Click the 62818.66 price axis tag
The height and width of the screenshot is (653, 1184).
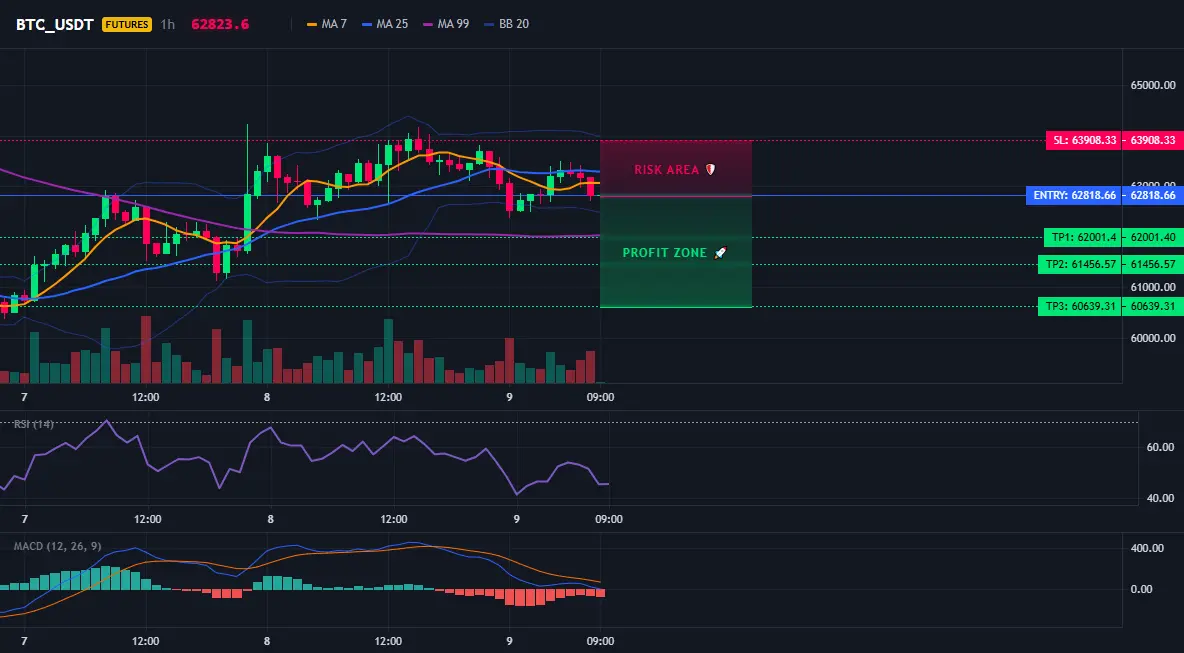[x=1153, y=196]
